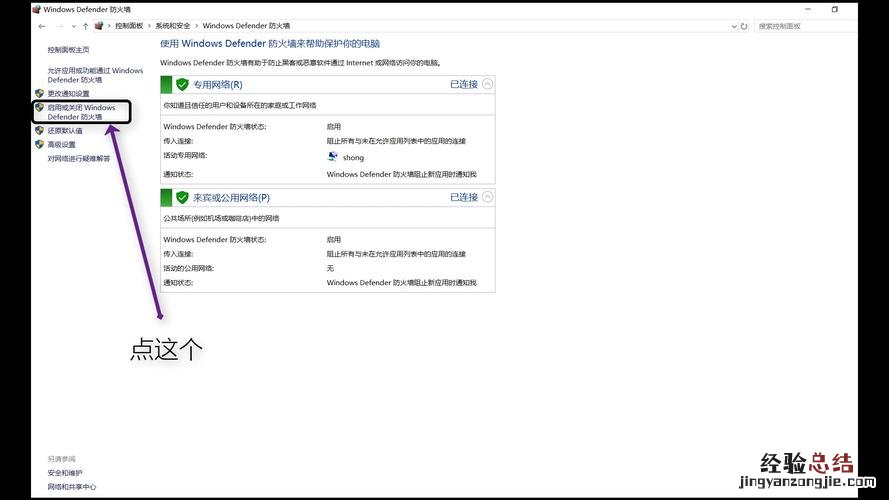Screen dimensions: 889x500
Task: Click the shield icon beside 更改通知设置
Action: coord(39,93)
